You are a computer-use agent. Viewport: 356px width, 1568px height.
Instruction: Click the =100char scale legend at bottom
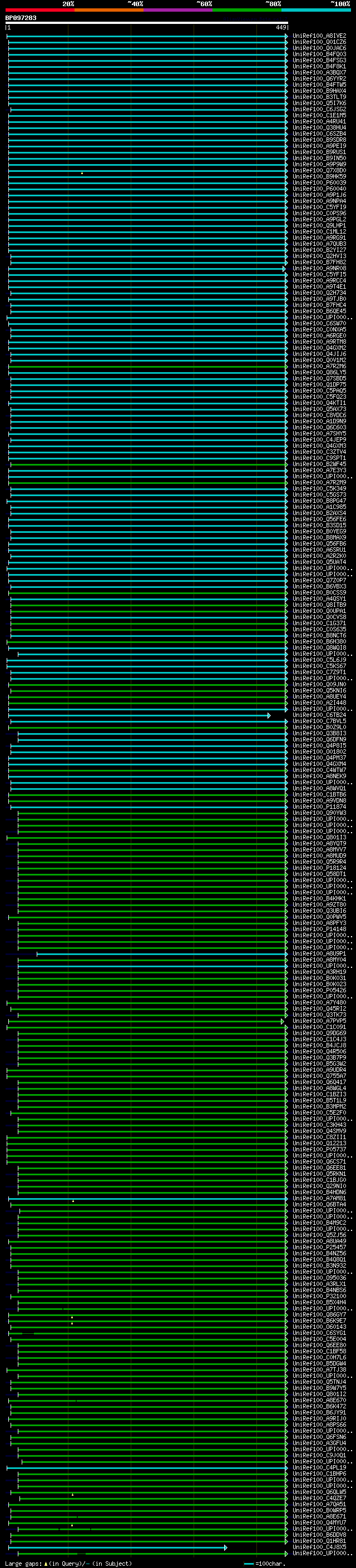[265, 1564]
